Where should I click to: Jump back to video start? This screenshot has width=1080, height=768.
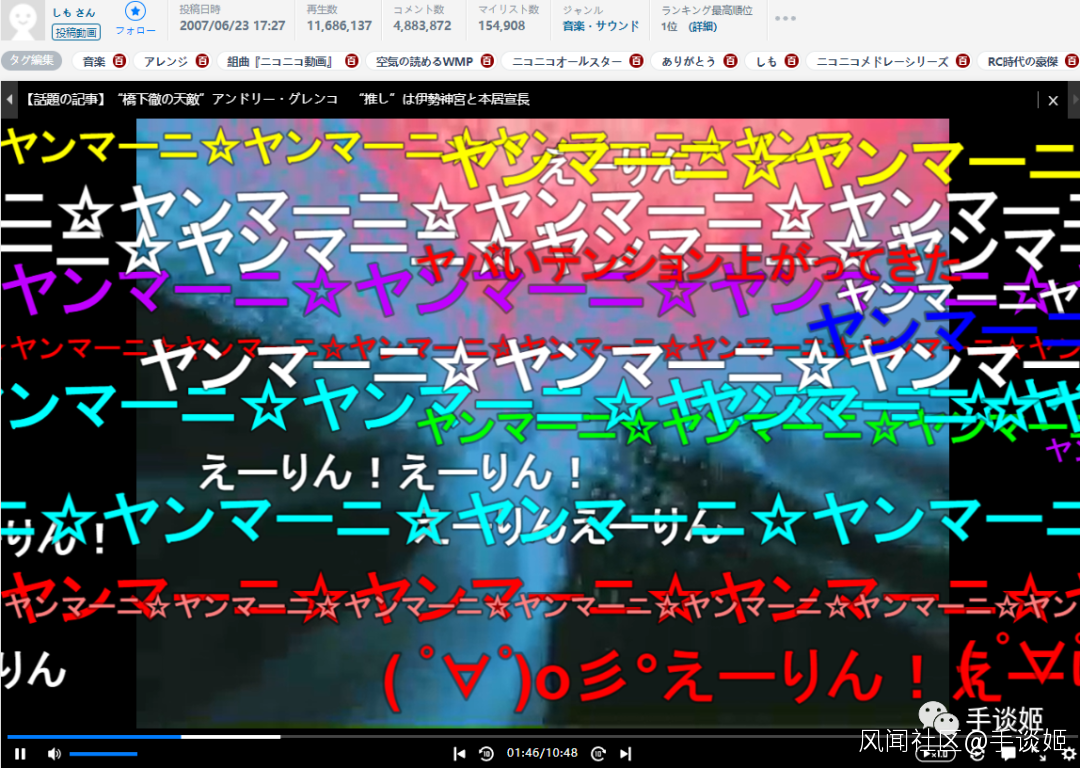[x=459, y=753]
